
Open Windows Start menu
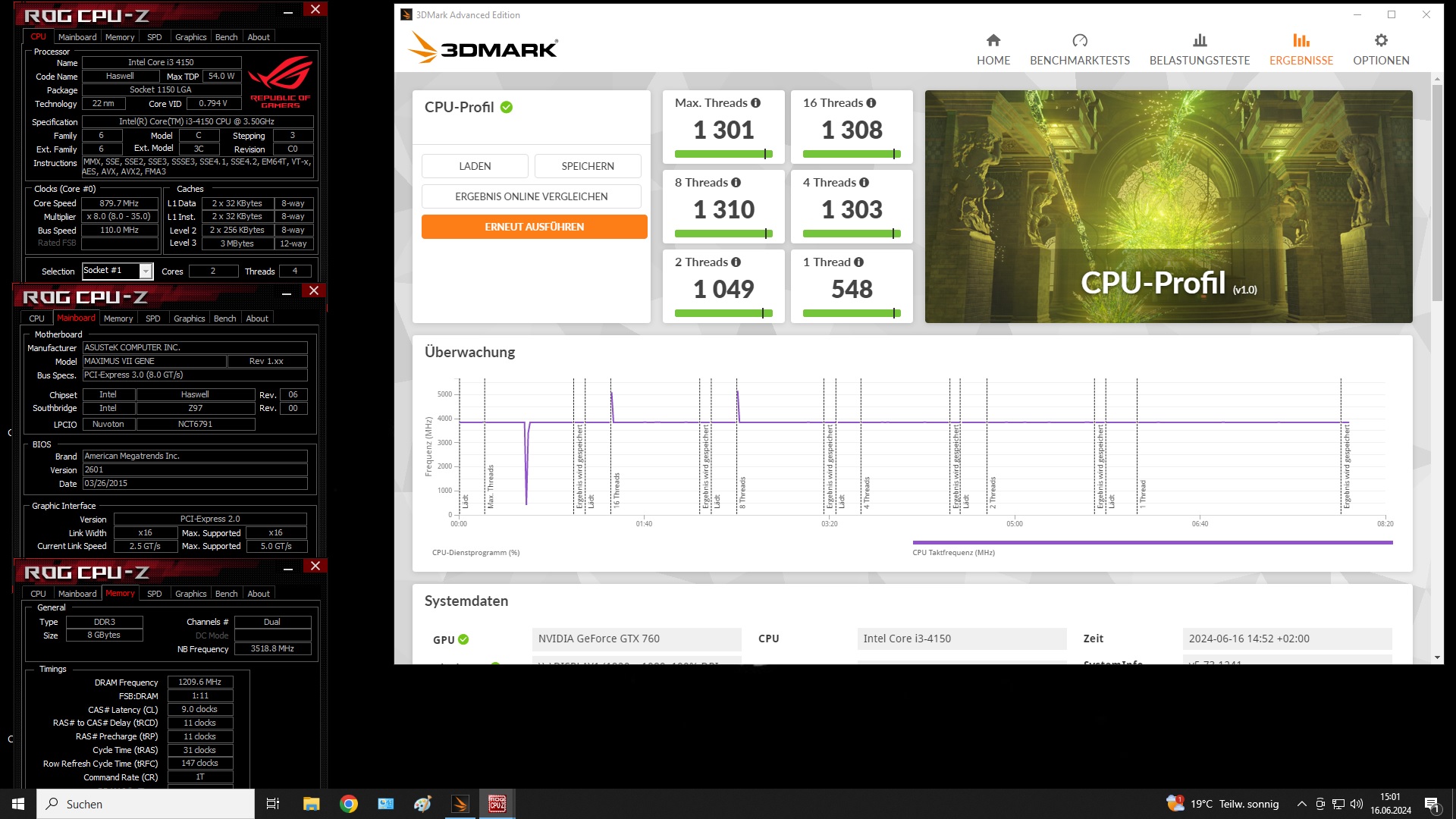point(18,804)
